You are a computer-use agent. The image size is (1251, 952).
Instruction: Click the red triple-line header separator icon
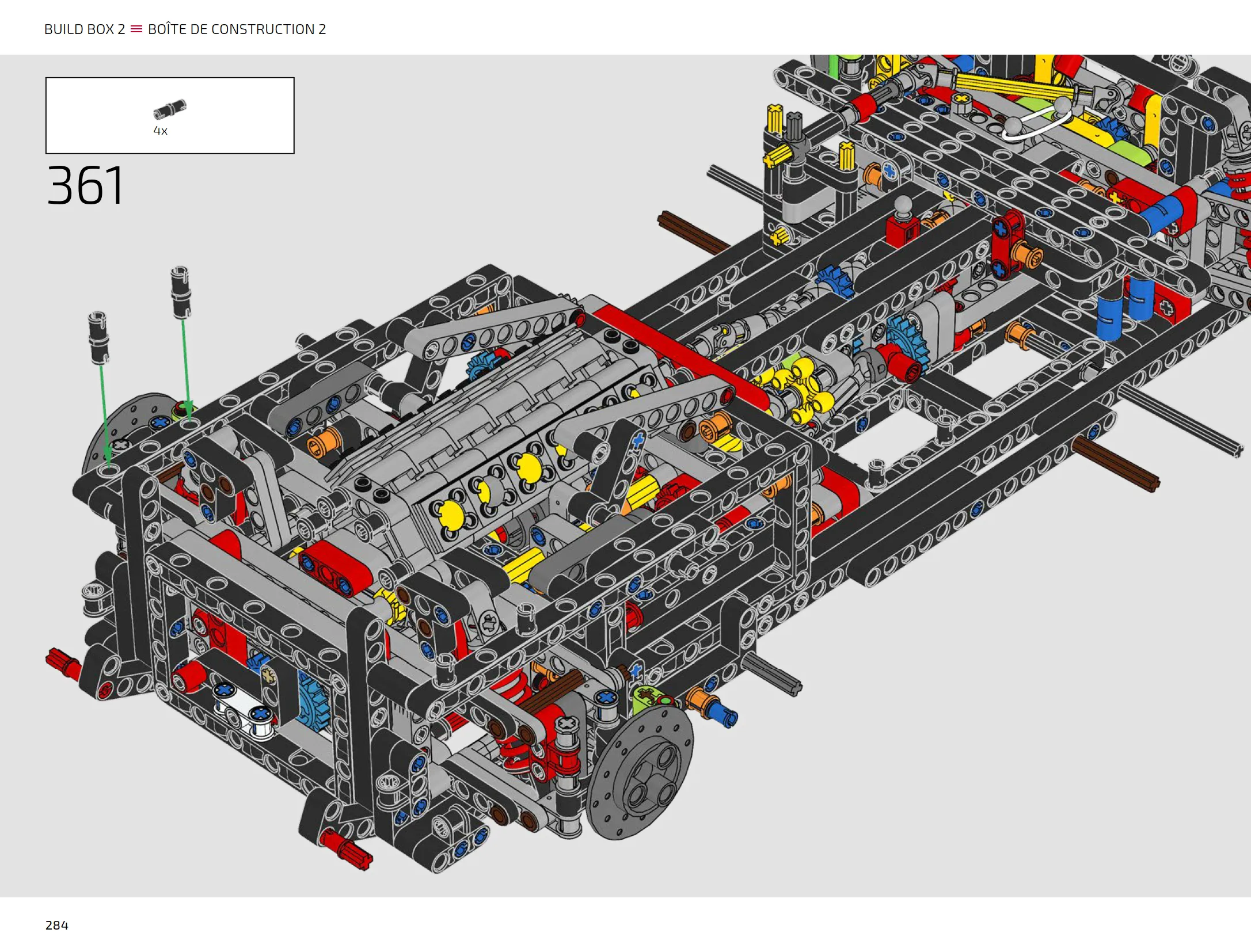(136, 29)
